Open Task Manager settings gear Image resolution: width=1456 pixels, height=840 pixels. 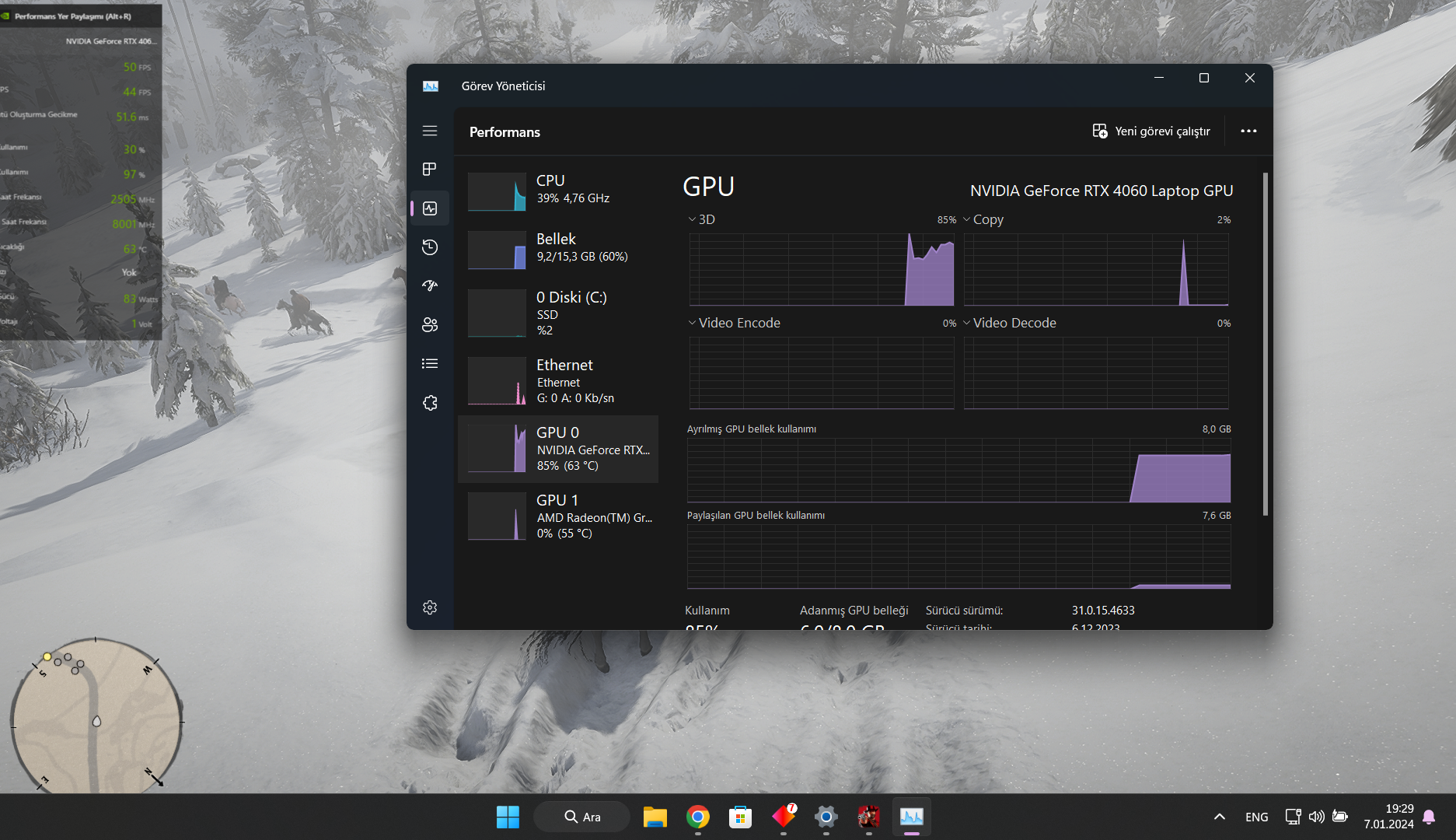pyautogui.click(x=430, y=607)
